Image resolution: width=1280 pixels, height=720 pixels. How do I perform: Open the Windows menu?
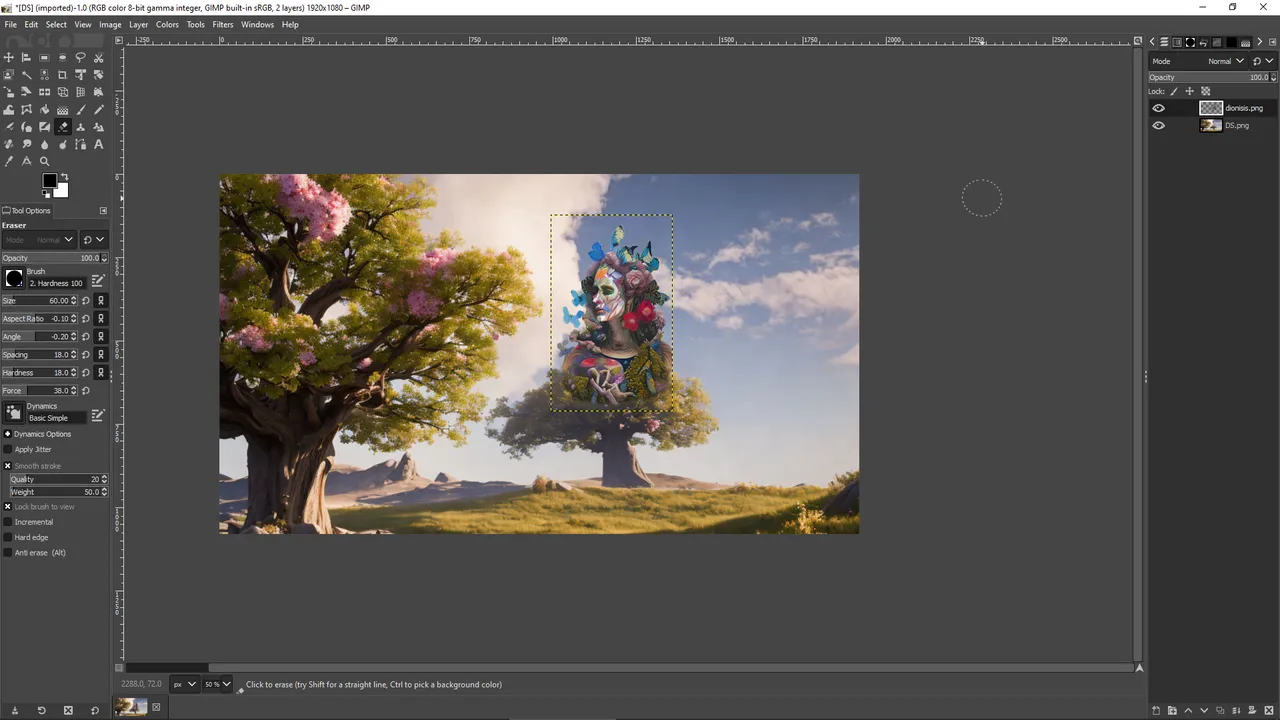tap(257, 24)
